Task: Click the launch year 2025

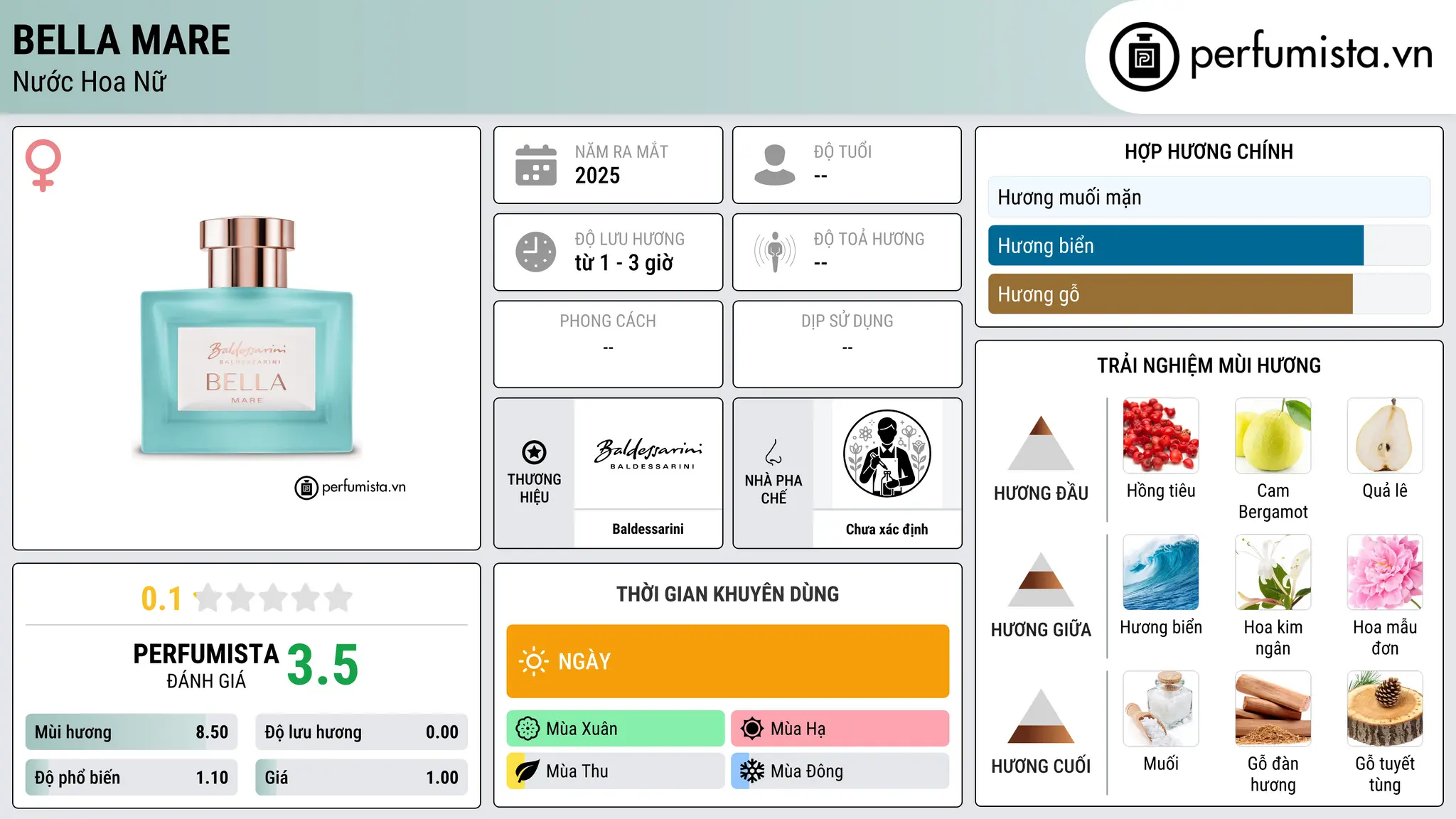Action: coord(597,176)
